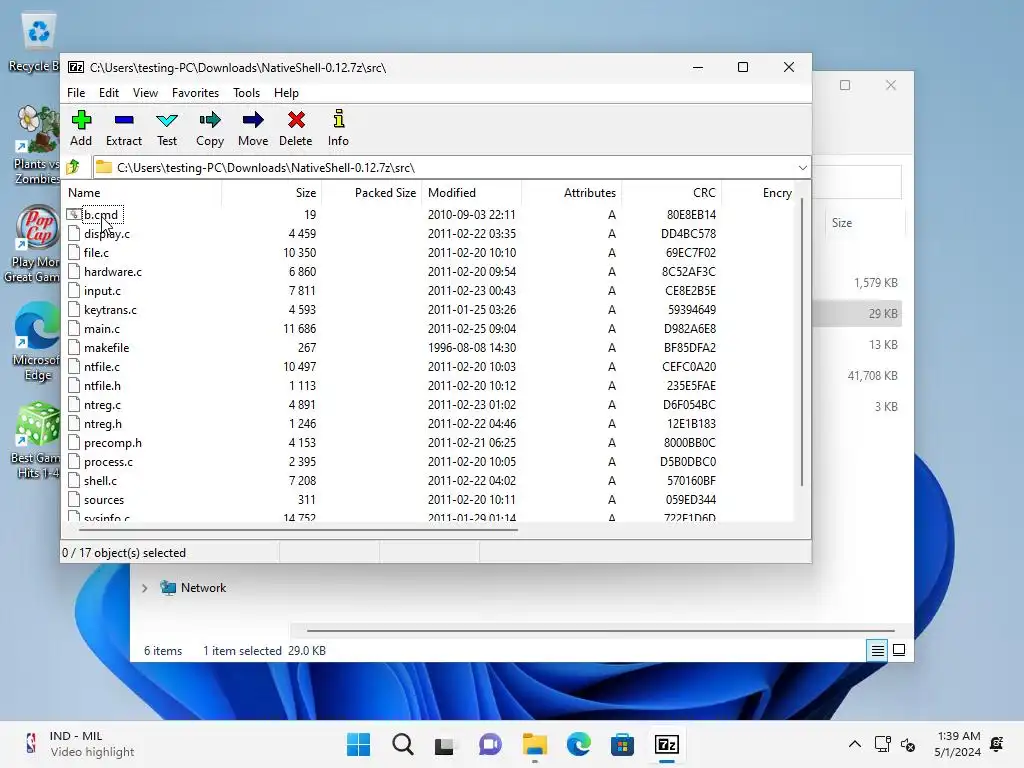The image size is (1024, 768).
Task: Select the input.c file
Action: (x=102, y=291)
